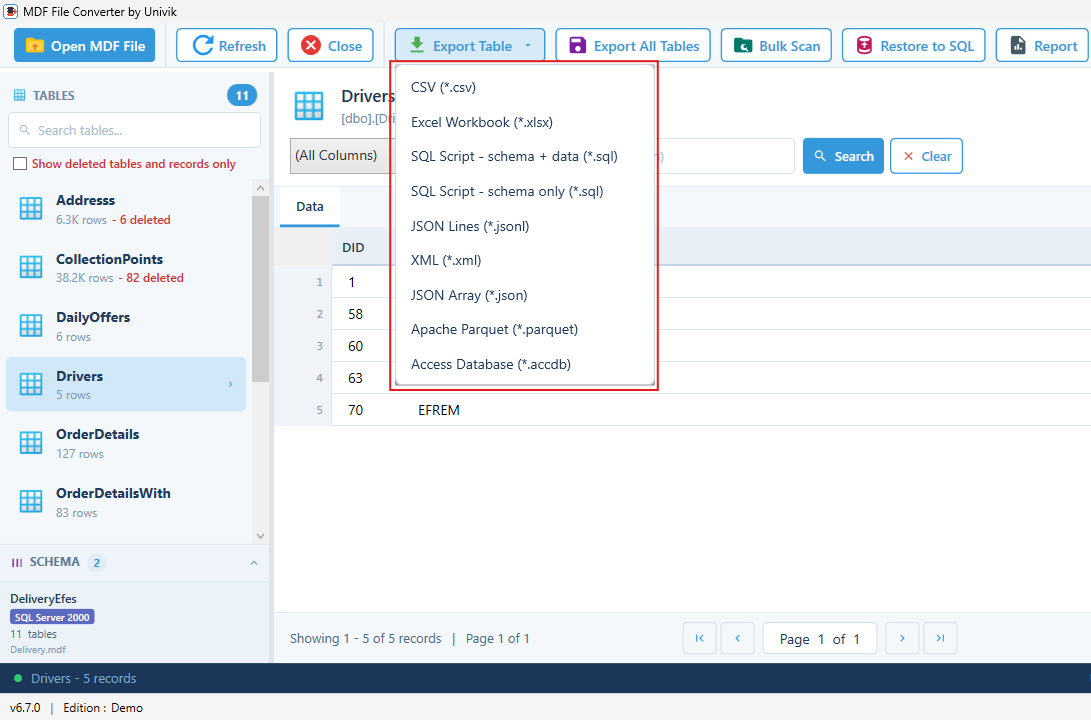Click the red X Close icon
The height and width of the screenshot is (720, 1091).
pos(310,46)
